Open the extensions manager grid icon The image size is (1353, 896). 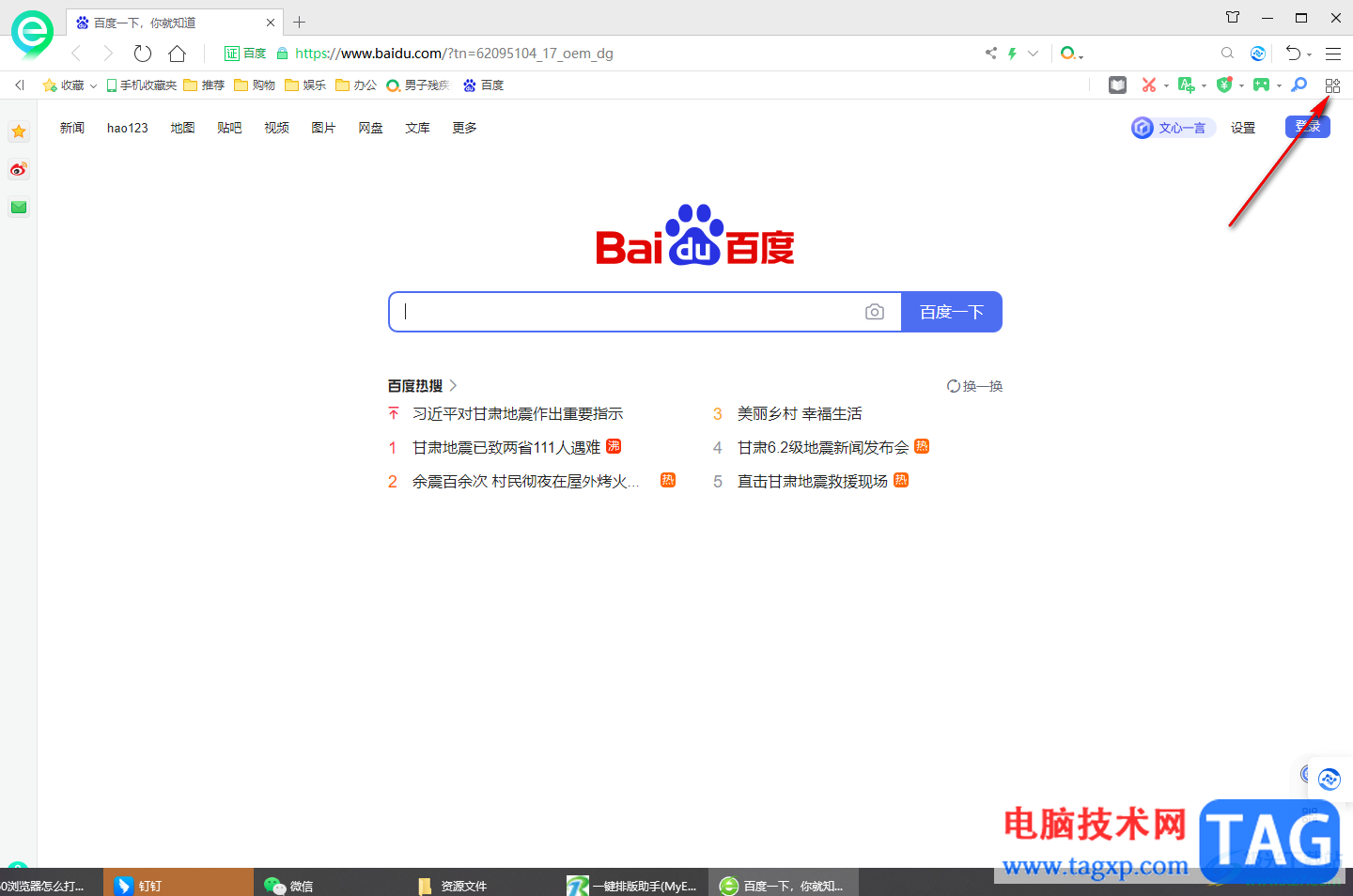(x=1332, y=85)
